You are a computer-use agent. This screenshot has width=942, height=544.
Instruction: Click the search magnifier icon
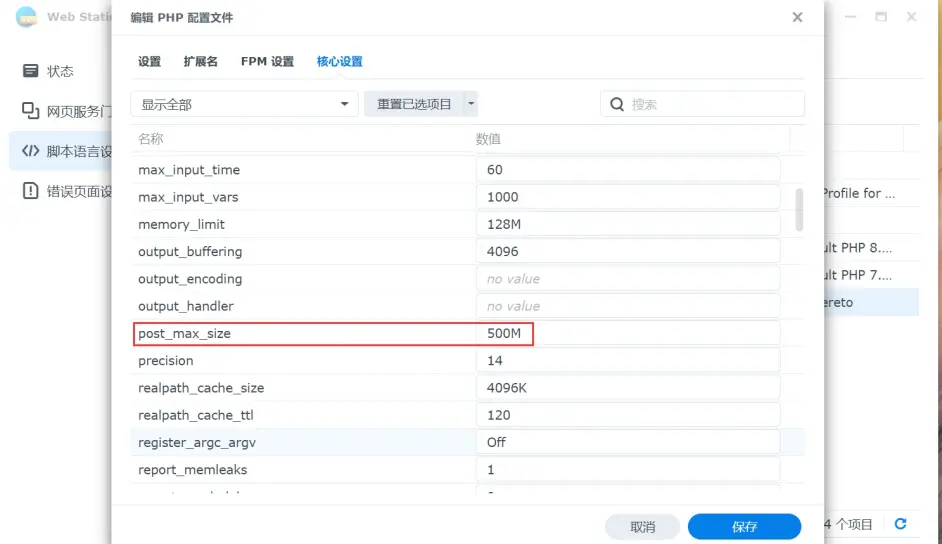(x=617, y=104)
